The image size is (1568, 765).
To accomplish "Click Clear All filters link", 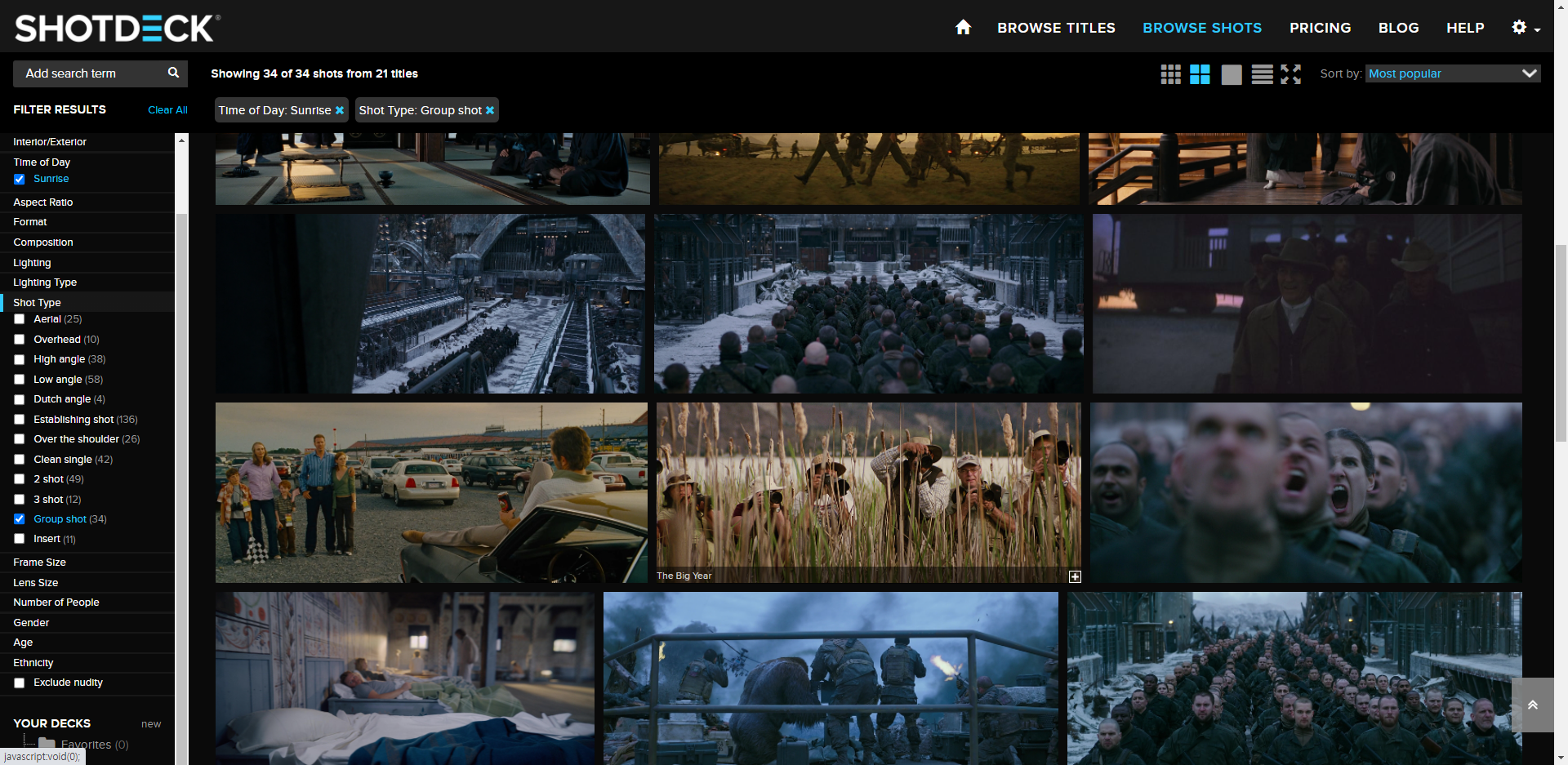I will (167, 110).
